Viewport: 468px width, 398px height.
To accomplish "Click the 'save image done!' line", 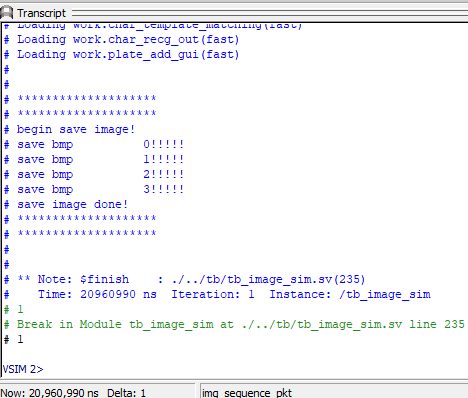I will click(x=66, y=204).
